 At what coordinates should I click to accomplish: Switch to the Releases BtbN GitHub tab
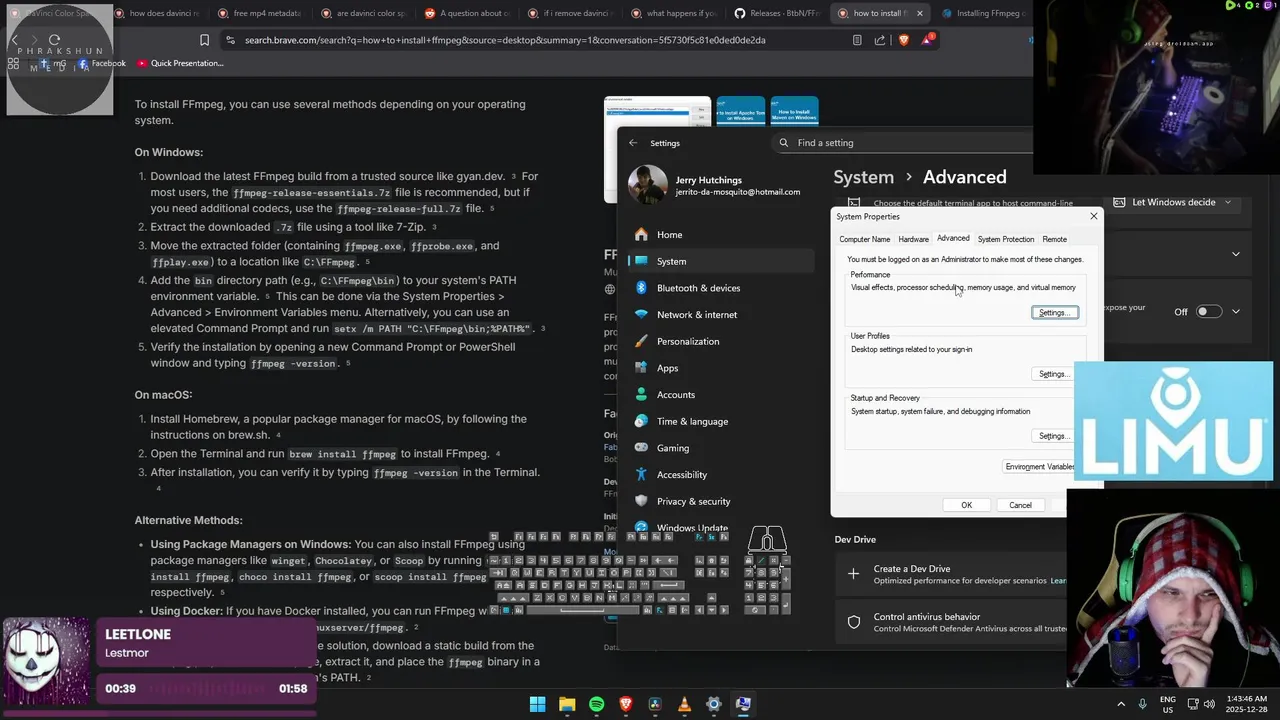pyautogui.click(x=776, y=13)
